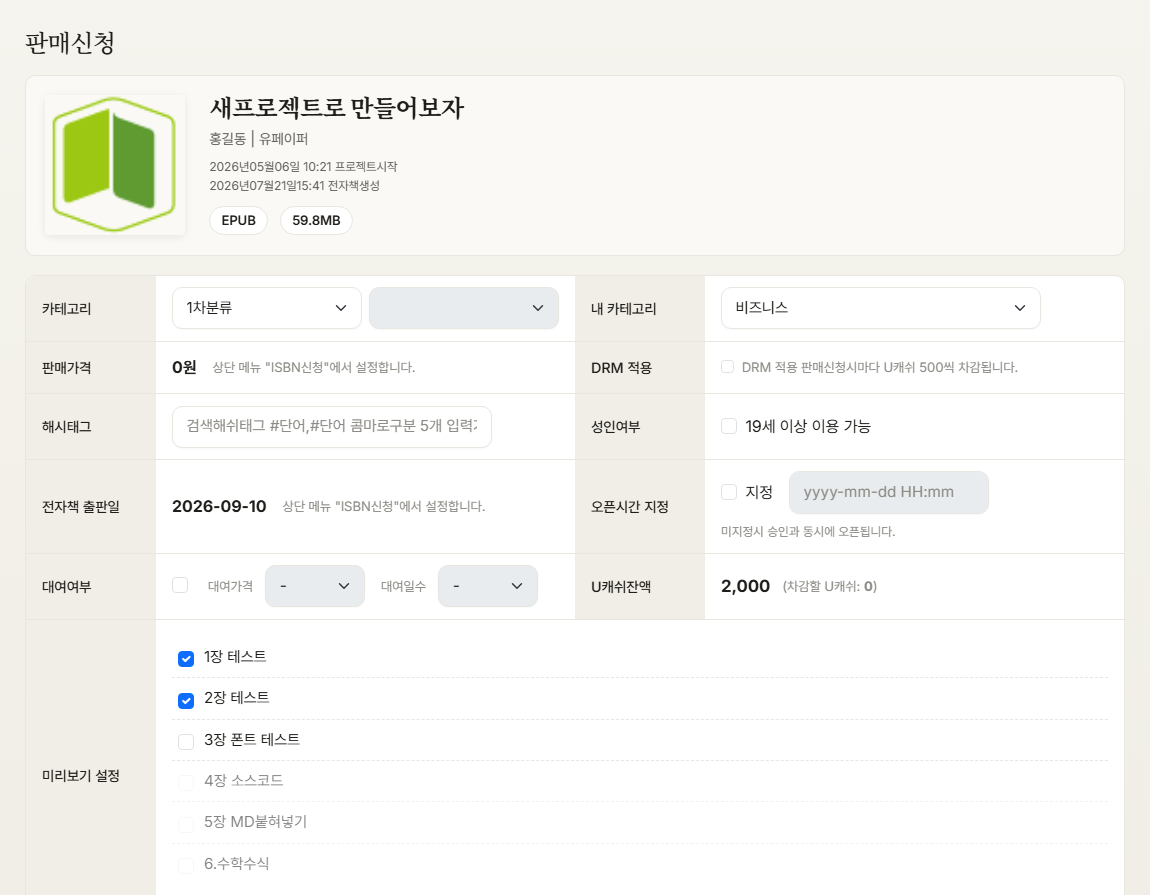Click the 6.수학수식 checkbox

coord(186,866)
